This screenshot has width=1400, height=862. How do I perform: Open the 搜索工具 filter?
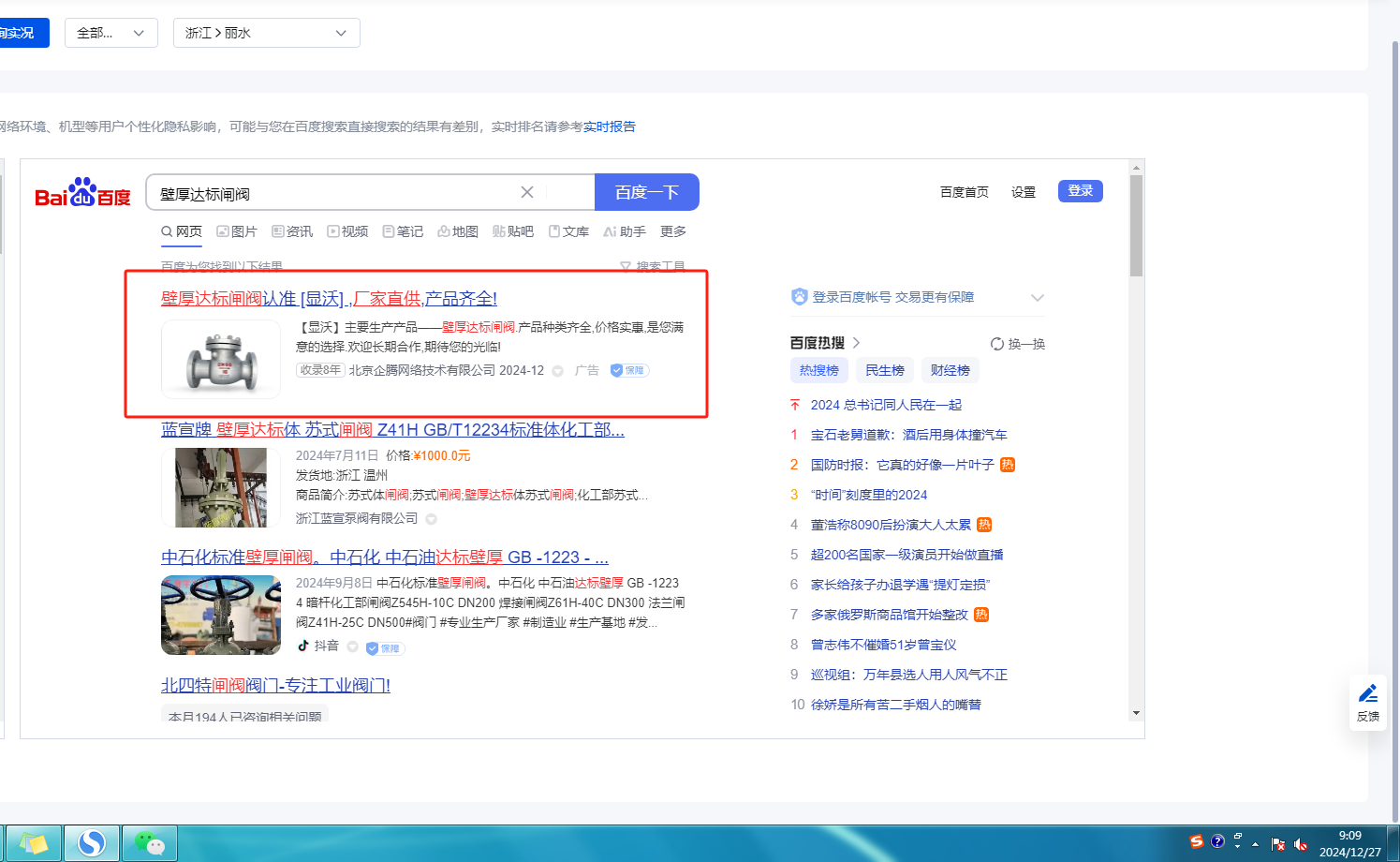pos(653,266)
